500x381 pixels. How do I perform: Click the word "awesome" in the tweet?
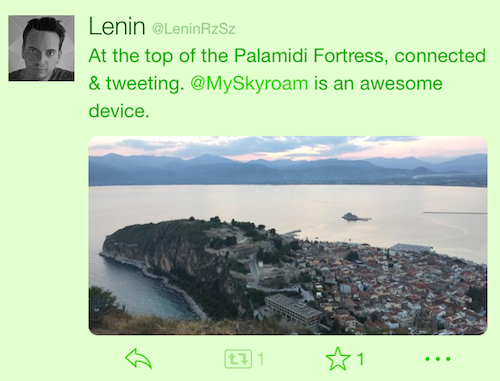coord(401,83)
